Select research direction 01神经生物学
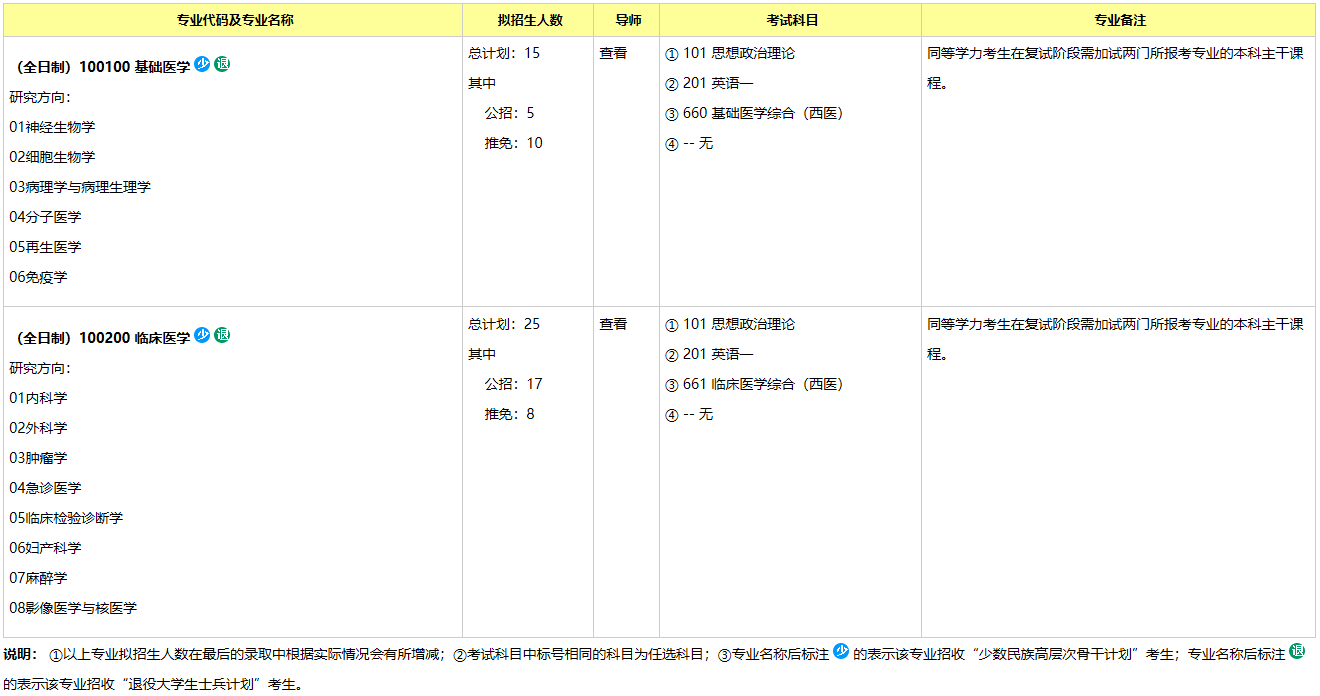The width and height of the screenshot is (1320, 696). pyautogui.click(x=53, y=127)
